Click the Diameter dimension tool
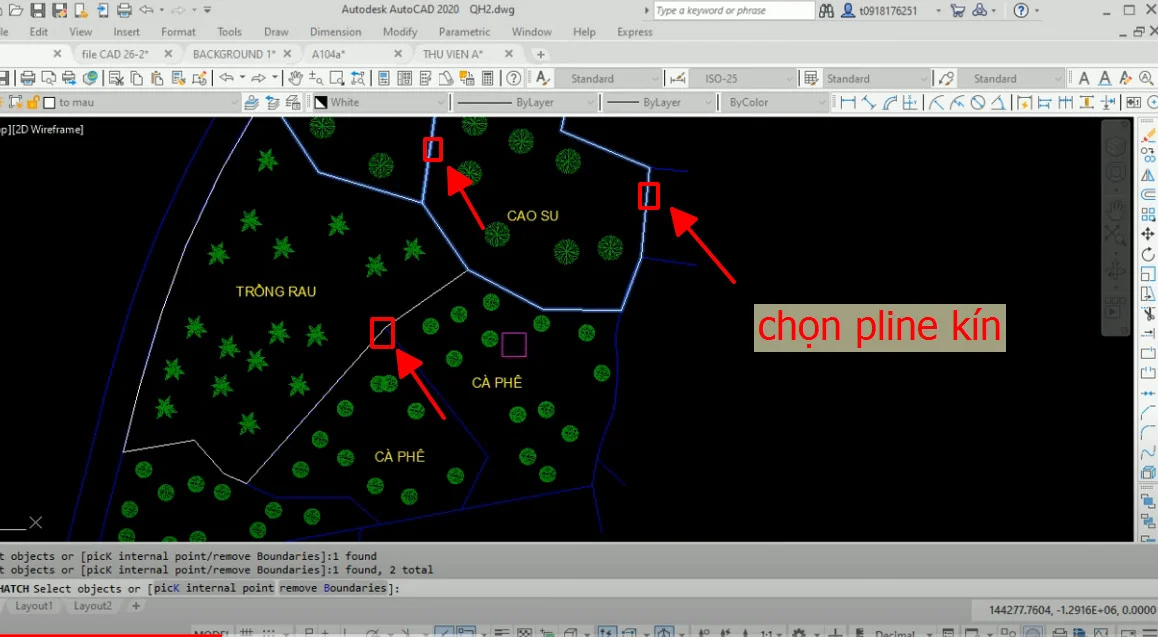The width and height of the screenshot is (1158, 637). 978,103
